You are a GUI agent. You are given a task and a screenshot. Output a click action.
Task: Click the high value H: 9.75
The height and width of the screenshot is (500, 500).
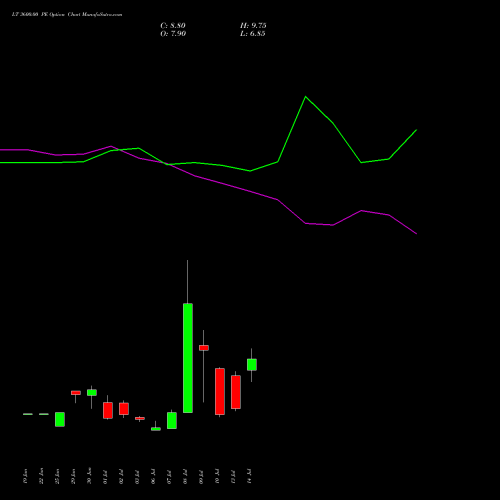tap(253, 26)
